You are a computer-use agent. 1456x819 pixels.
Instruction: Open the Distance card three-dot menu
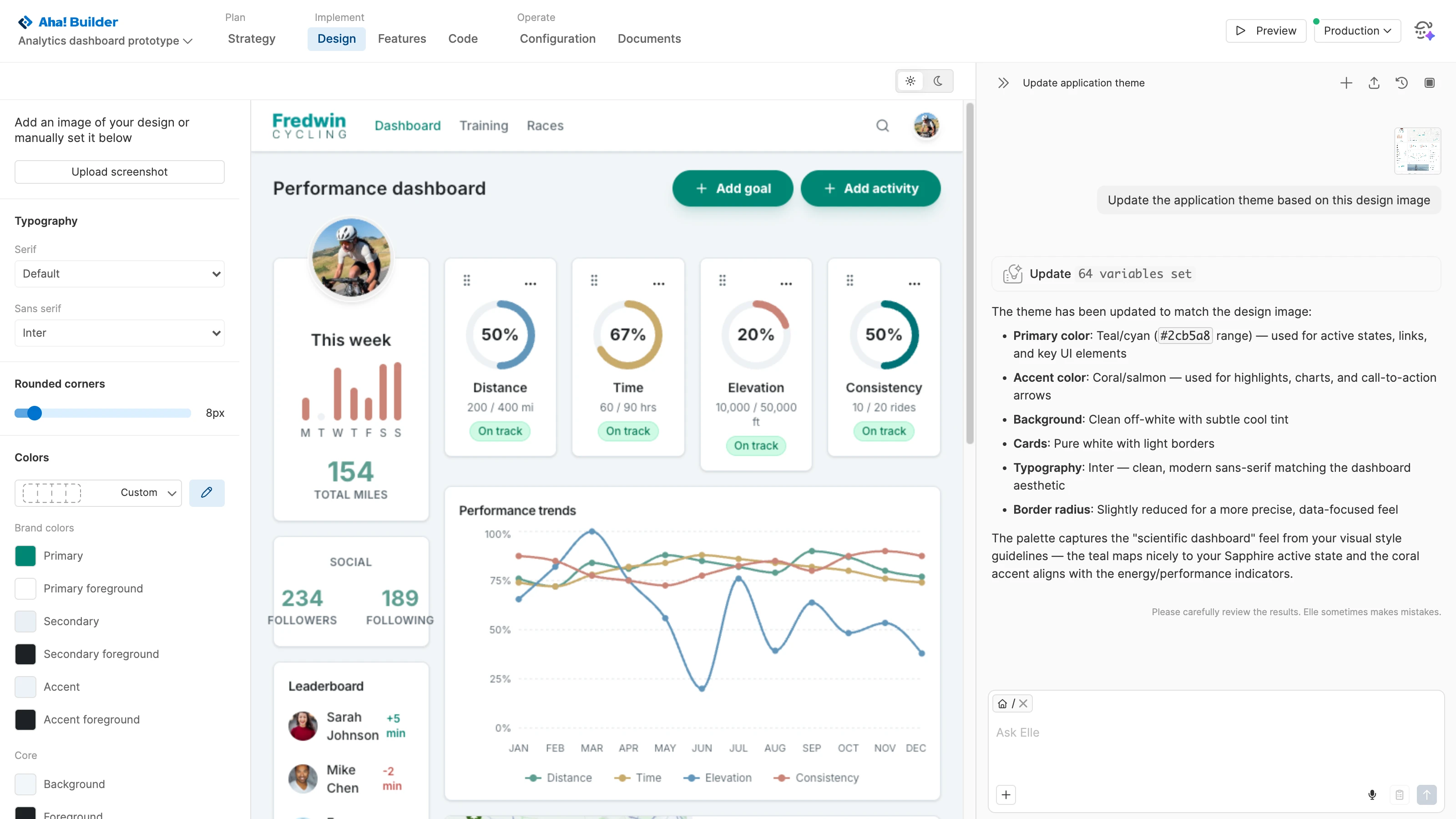530,284
